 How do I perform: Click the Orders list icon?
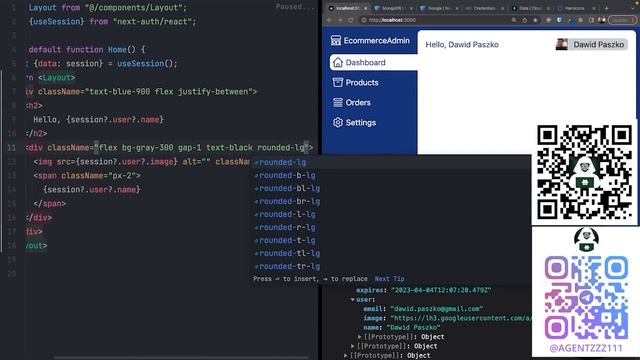pos(338,102)
